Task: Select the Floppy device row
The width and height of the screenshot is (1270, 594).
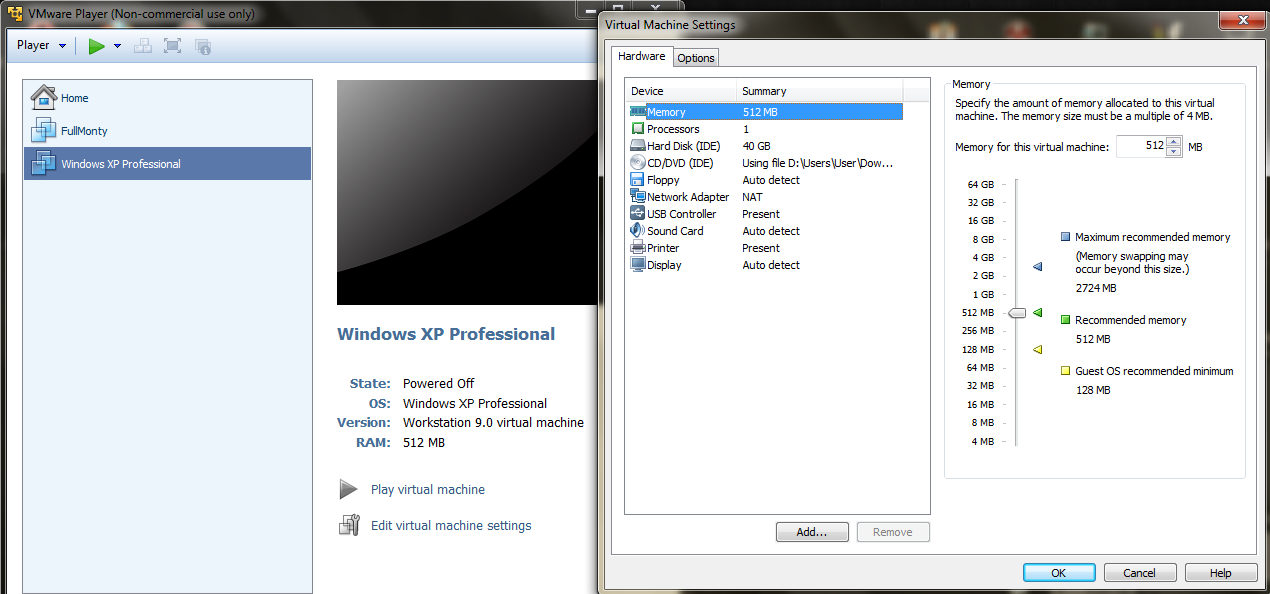Action: tap(765, 180)
